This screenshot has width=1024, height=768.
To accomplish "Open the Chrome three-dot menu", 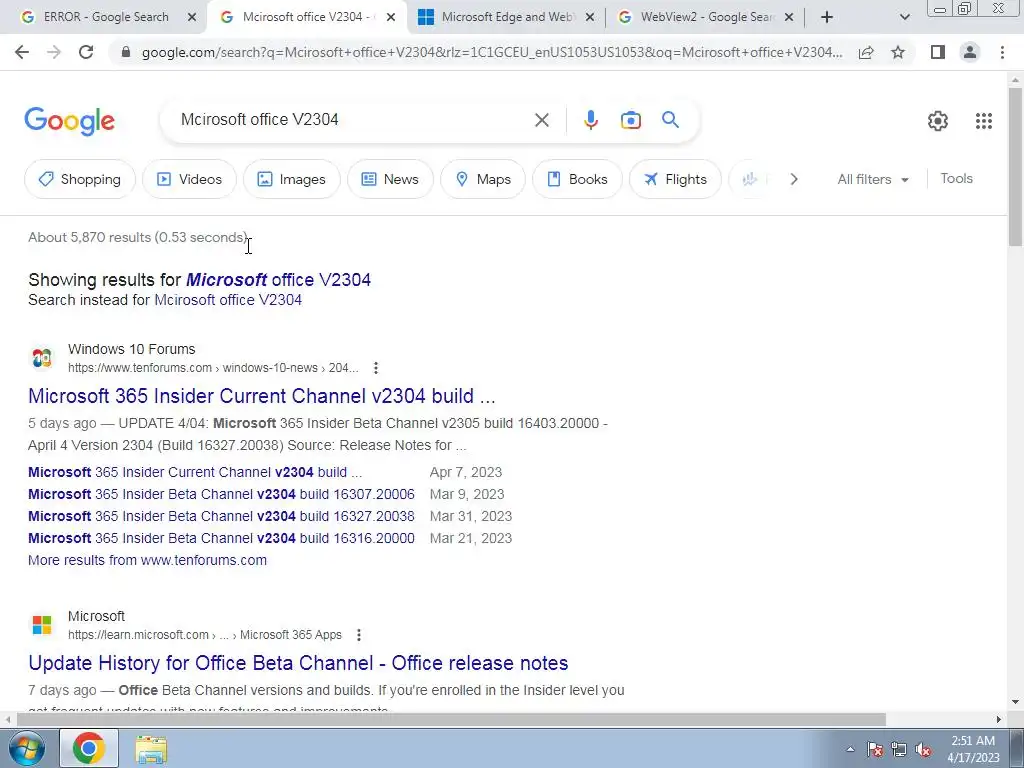I will click(1002, 52).
